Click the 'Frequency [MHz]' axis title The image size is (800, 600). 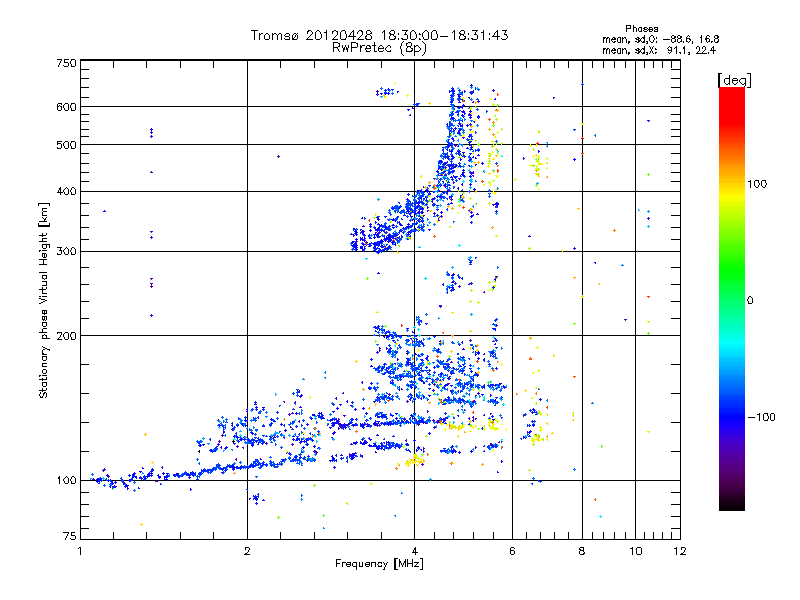coord(379,564)
